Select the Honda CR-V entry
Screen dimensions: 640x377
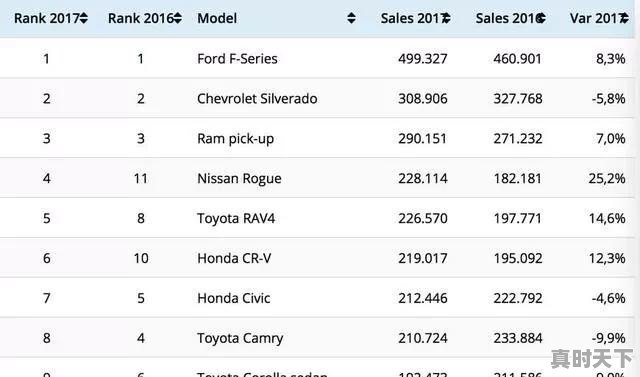coord(317,258)
